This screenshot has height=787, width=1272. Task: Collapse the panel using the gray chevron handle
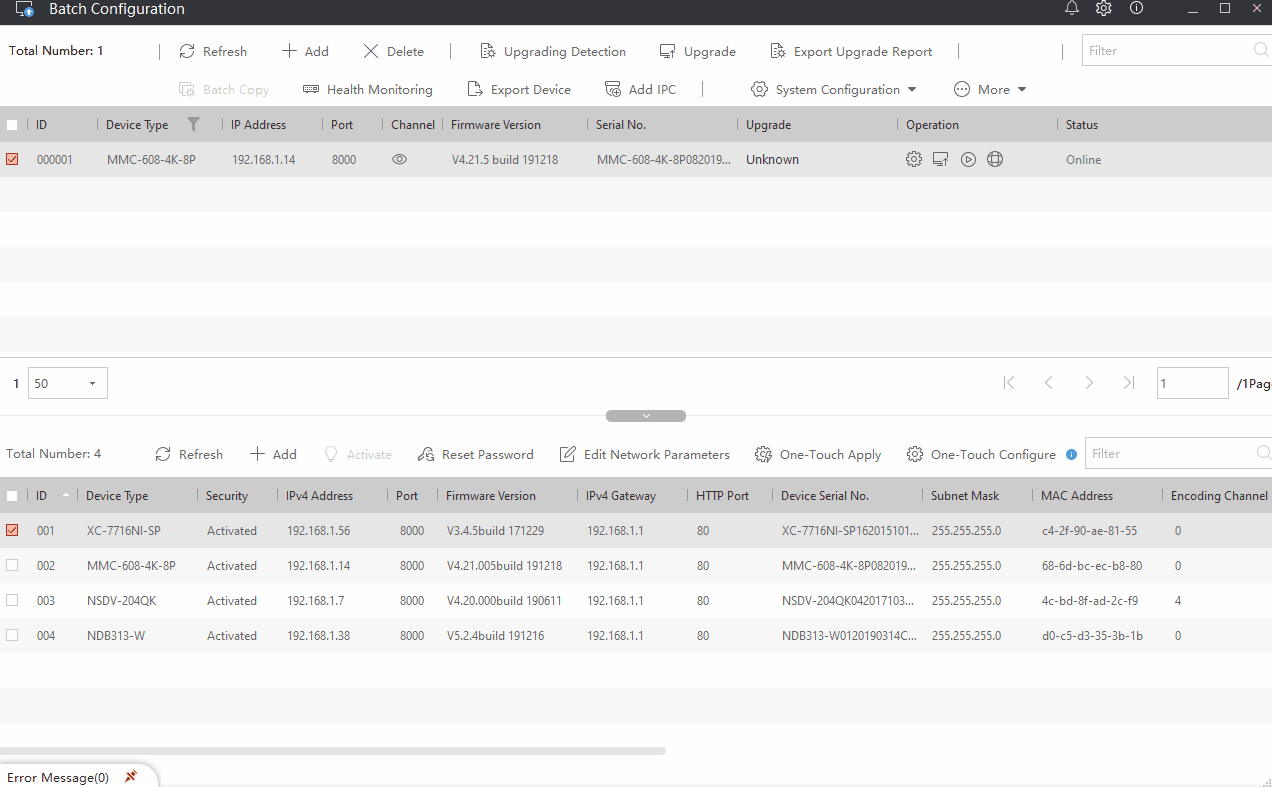646,416
